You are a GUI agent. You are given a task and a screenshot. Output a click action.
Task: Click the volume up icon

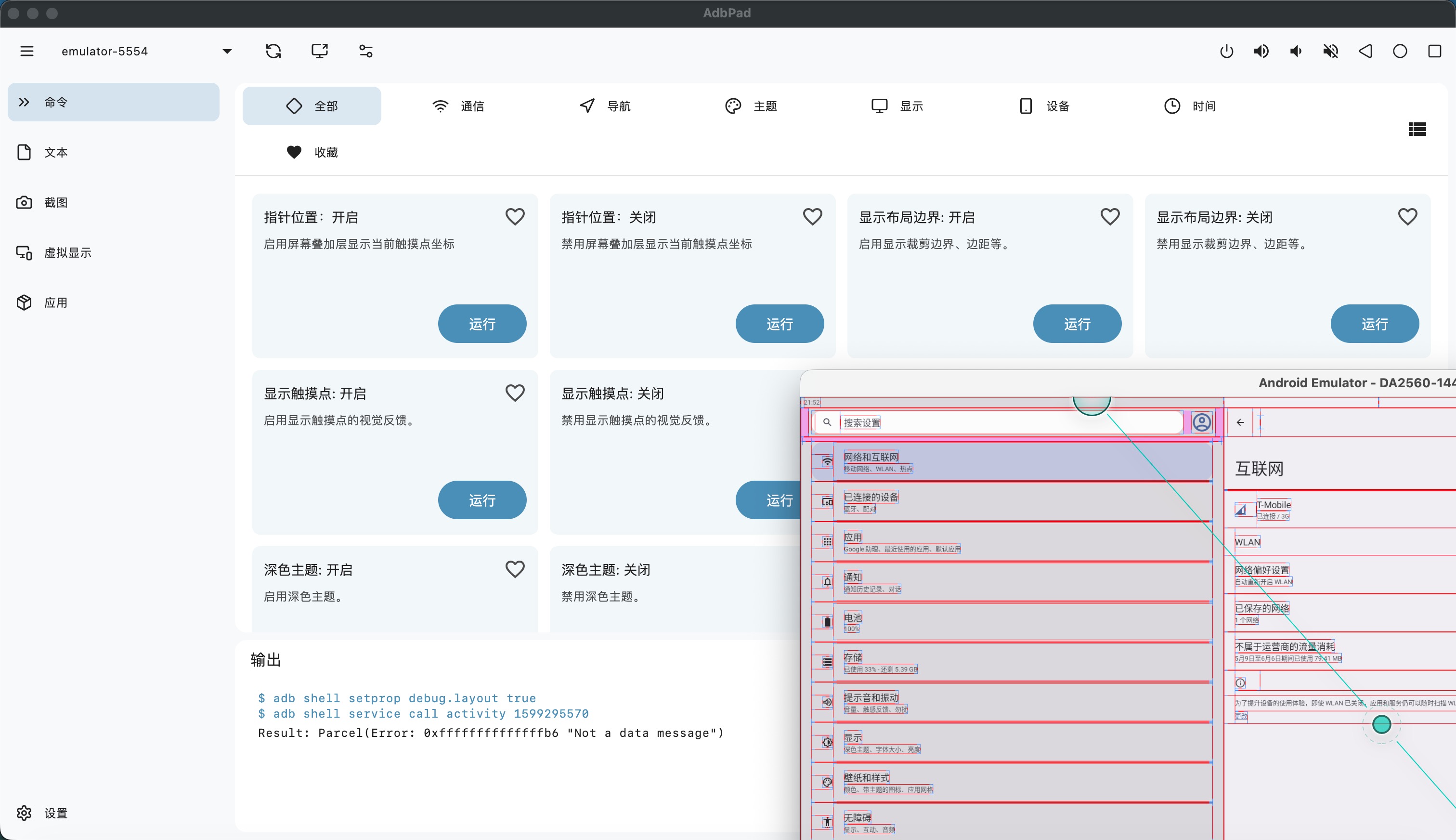pyautogui.click(x=1261, y=52)
